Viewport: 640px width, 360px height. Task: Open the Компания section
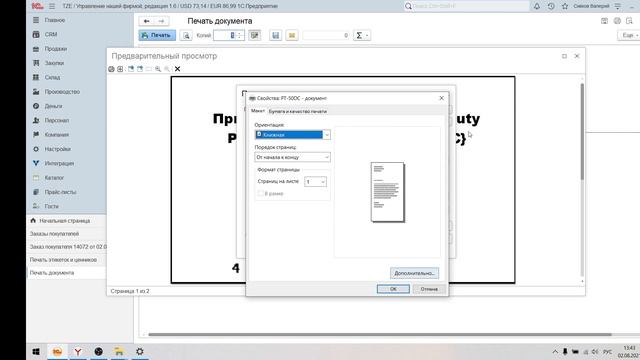pyautogui.click(x=56, y=135)
